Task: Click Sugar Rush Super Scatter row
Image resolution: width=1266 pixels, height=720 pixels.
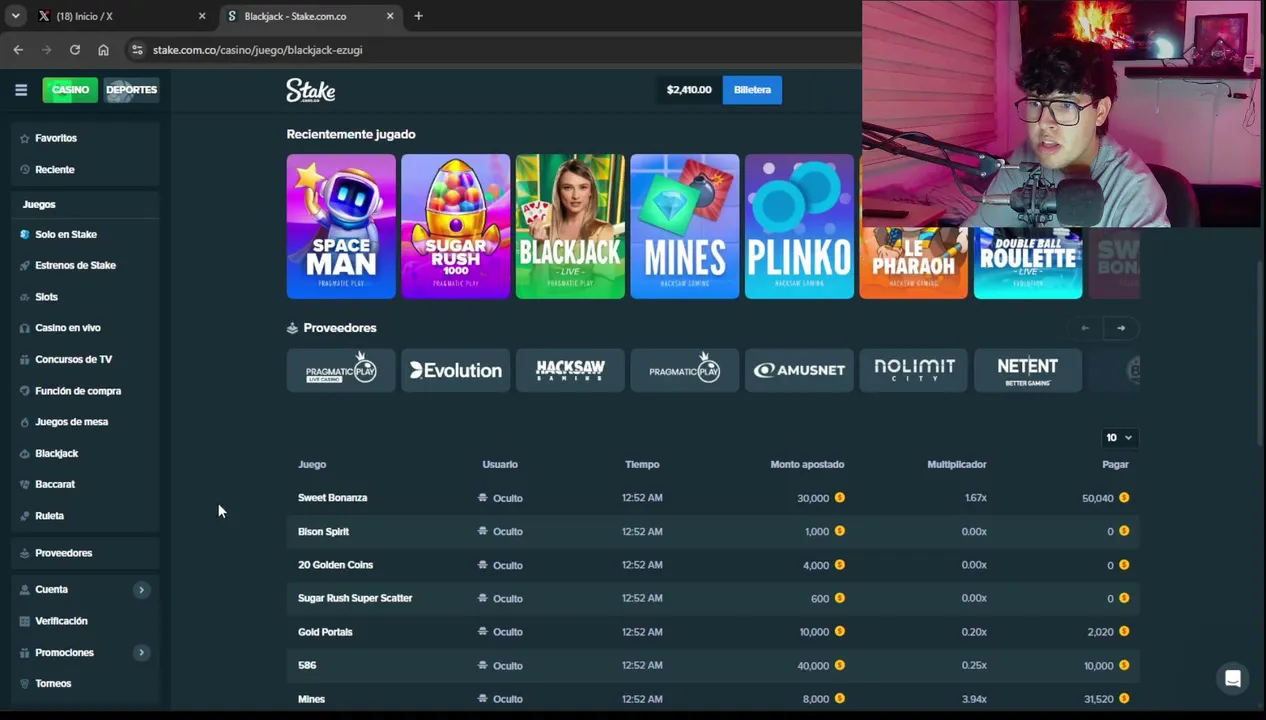Action: click(713, 598)
